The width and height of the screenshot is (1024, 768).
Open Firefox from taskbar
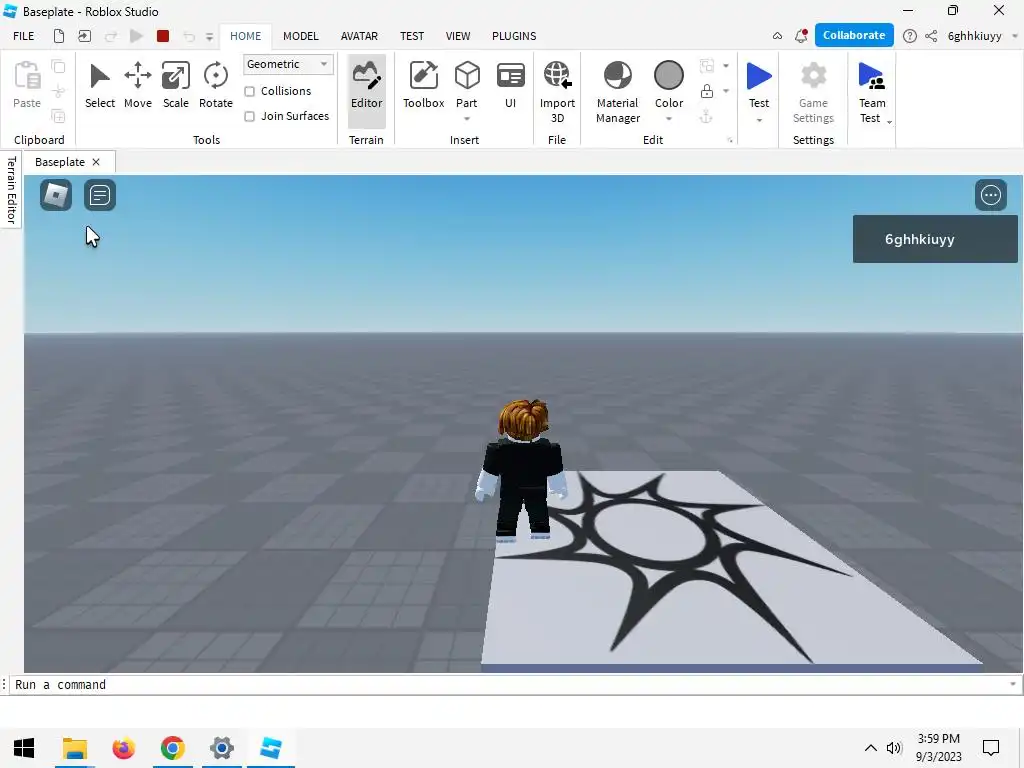pos(123,748)
